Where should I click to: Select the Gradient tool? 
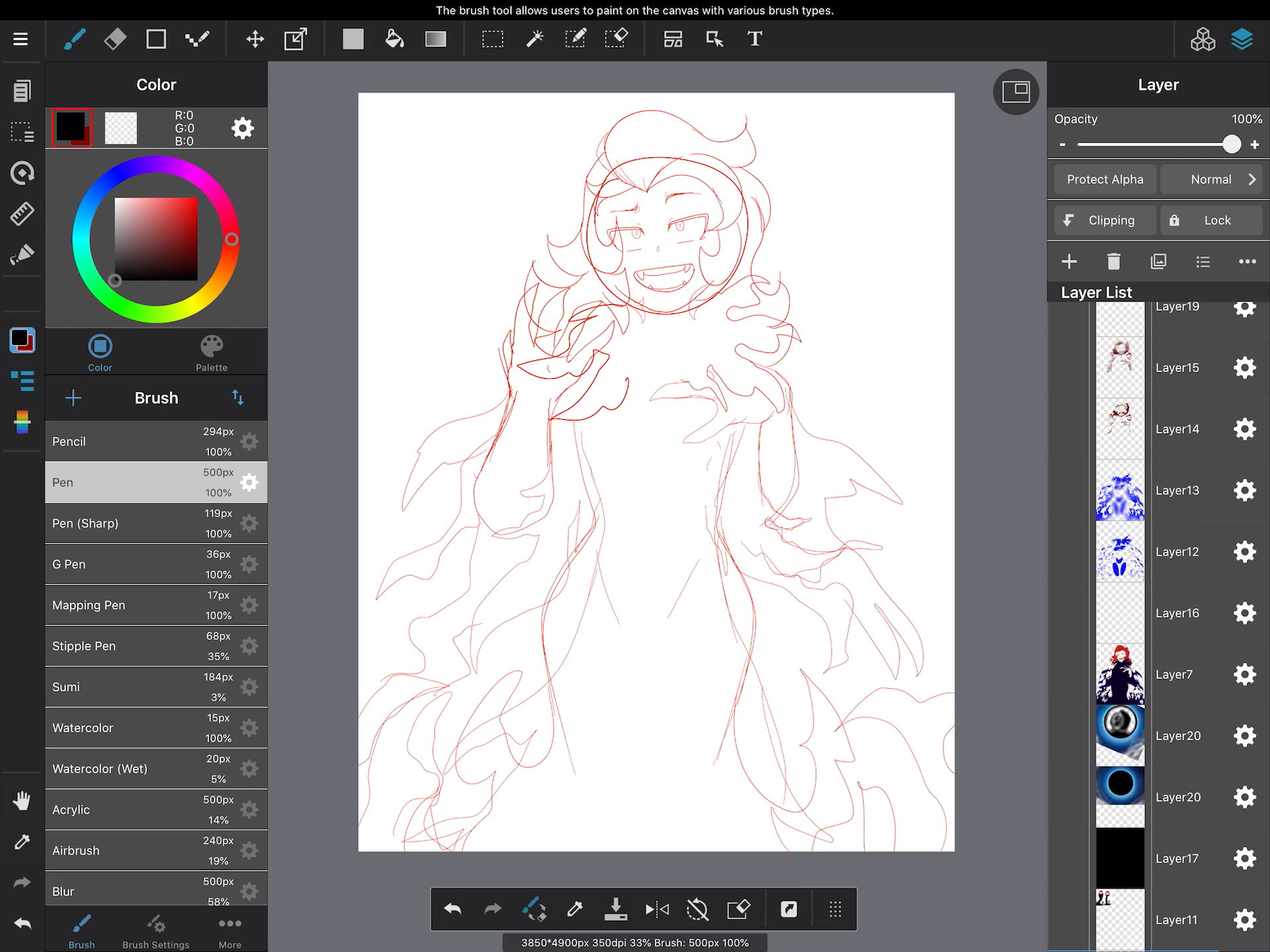pos(436,39)
